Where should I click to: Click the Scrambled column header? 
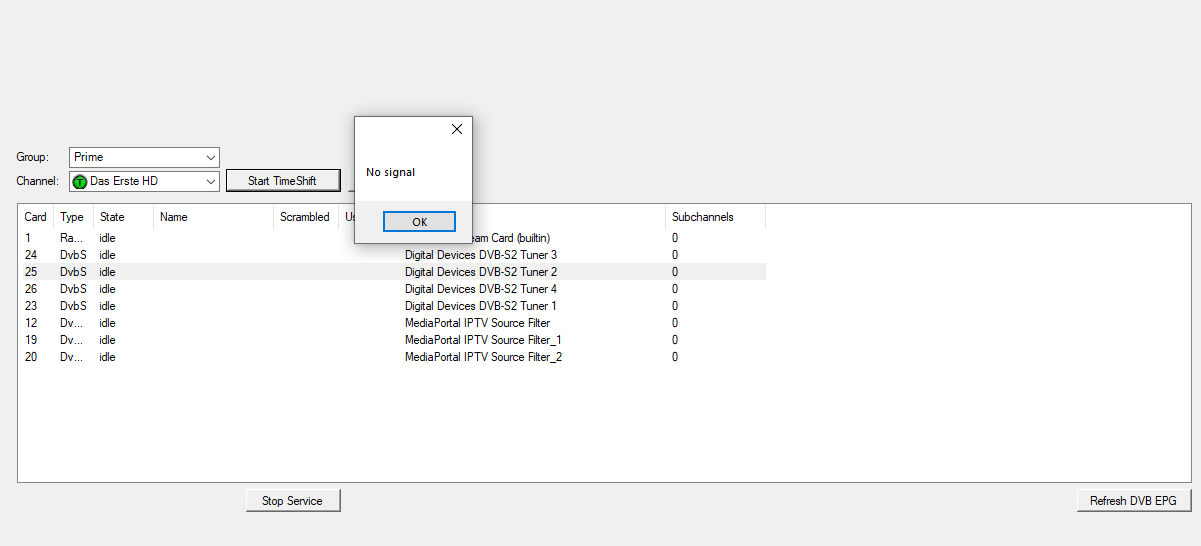(305, 217)
